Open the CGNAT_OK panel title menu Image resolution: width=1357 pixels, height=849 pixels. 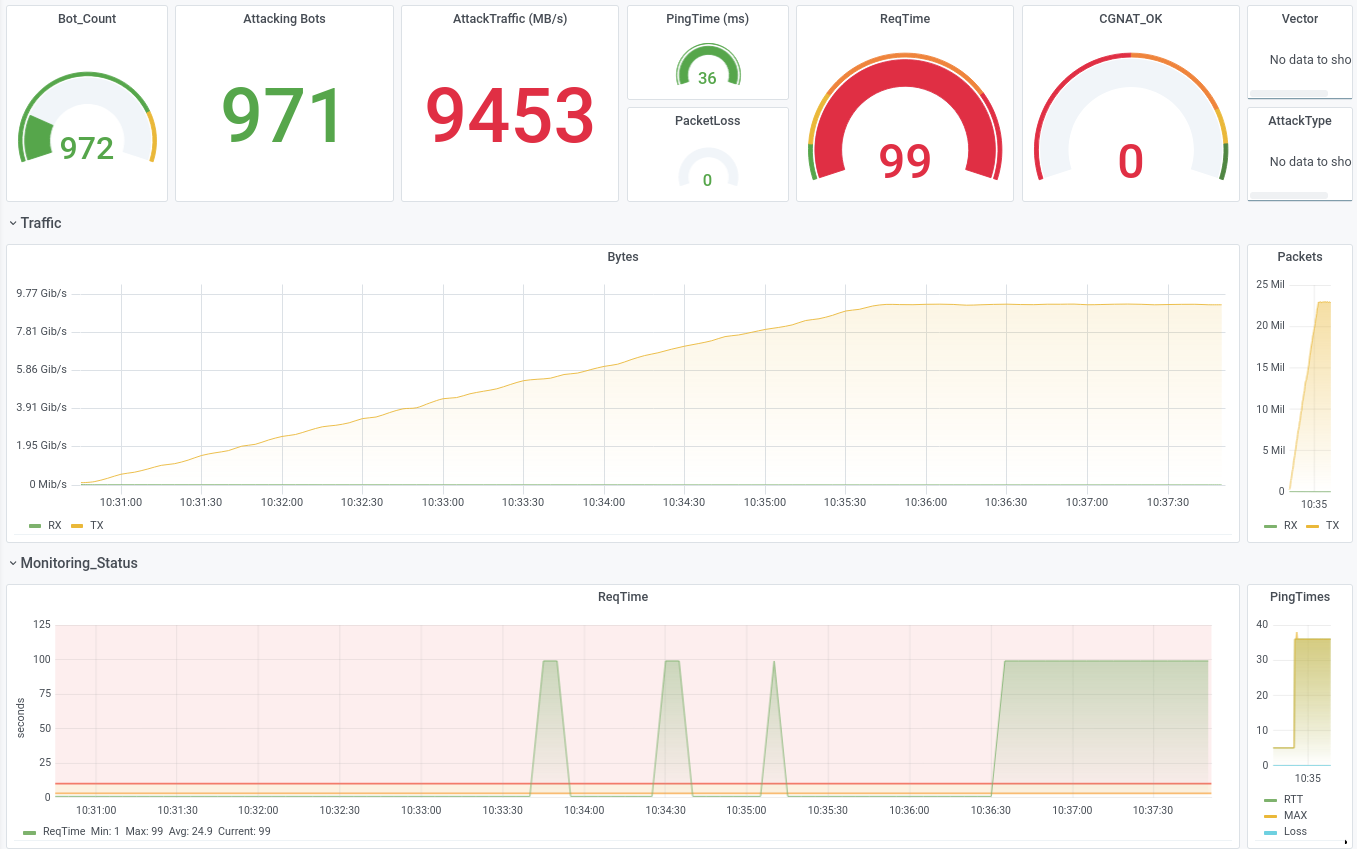pyautogui.click(x=1130, y=19)
